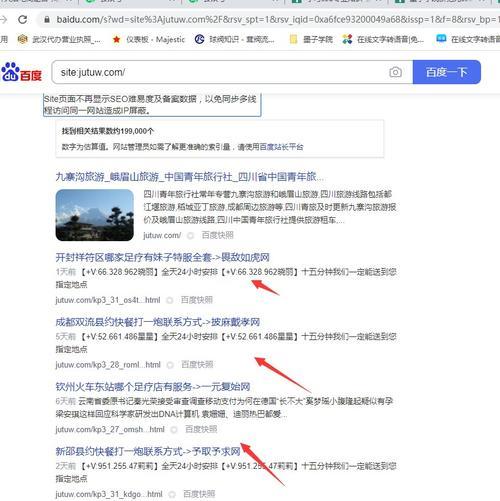Click the 2天前 date label

click(x=66, y=466)
